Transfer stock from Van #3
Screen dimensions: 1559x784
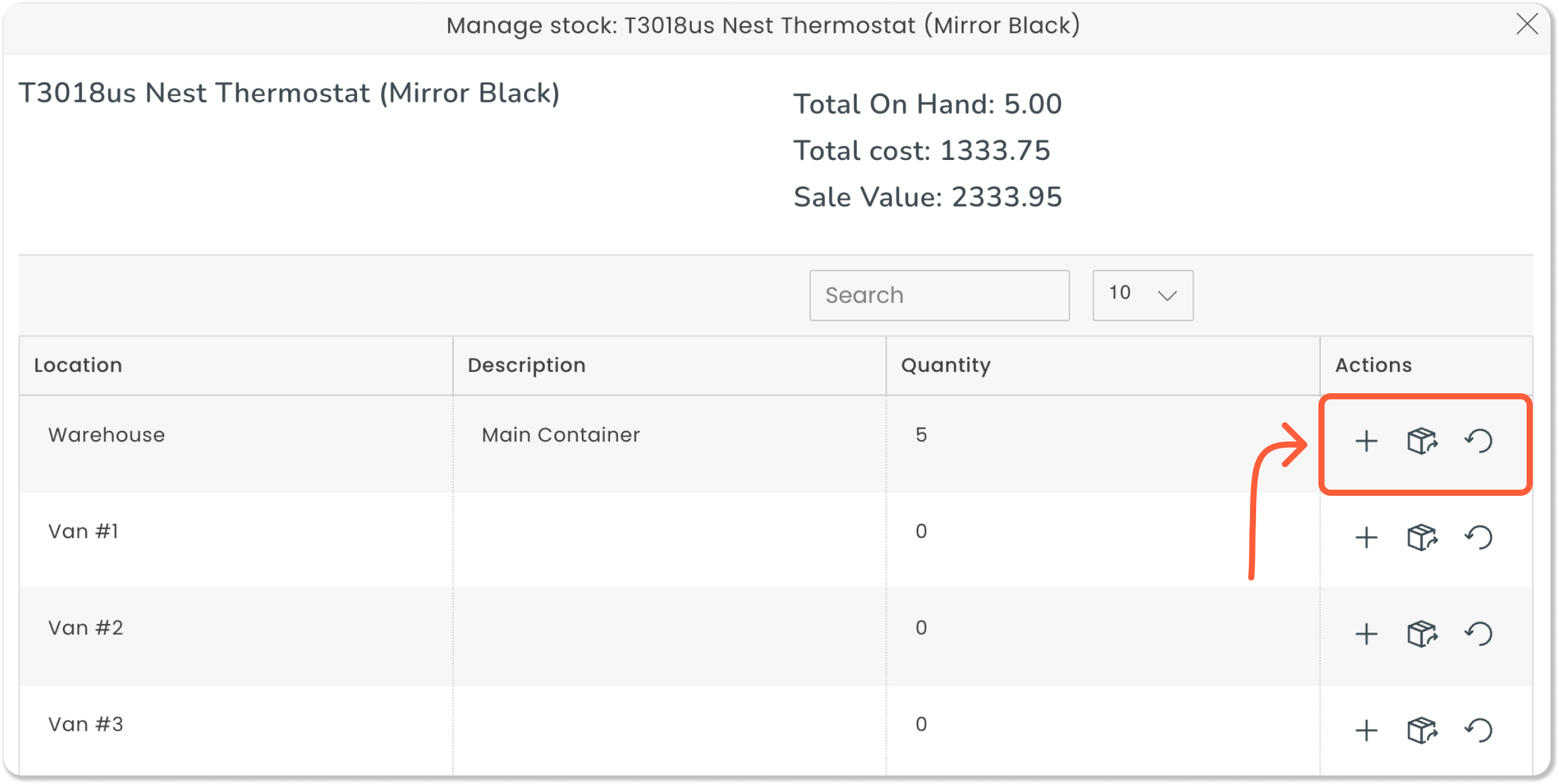(1422, 730)
